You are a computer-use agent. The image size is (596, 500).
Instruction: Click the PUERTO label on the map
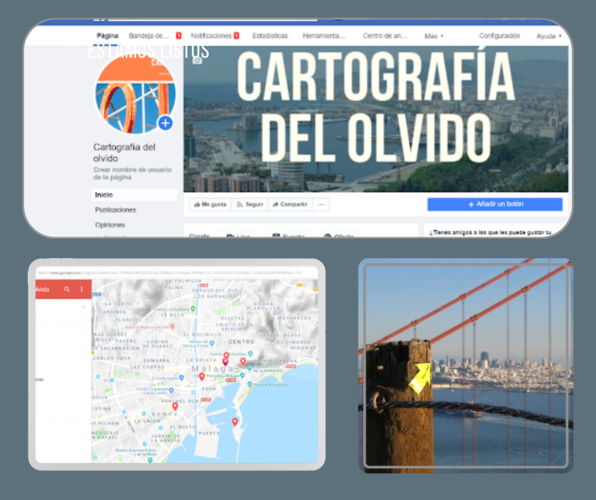[x=209, y=433]
